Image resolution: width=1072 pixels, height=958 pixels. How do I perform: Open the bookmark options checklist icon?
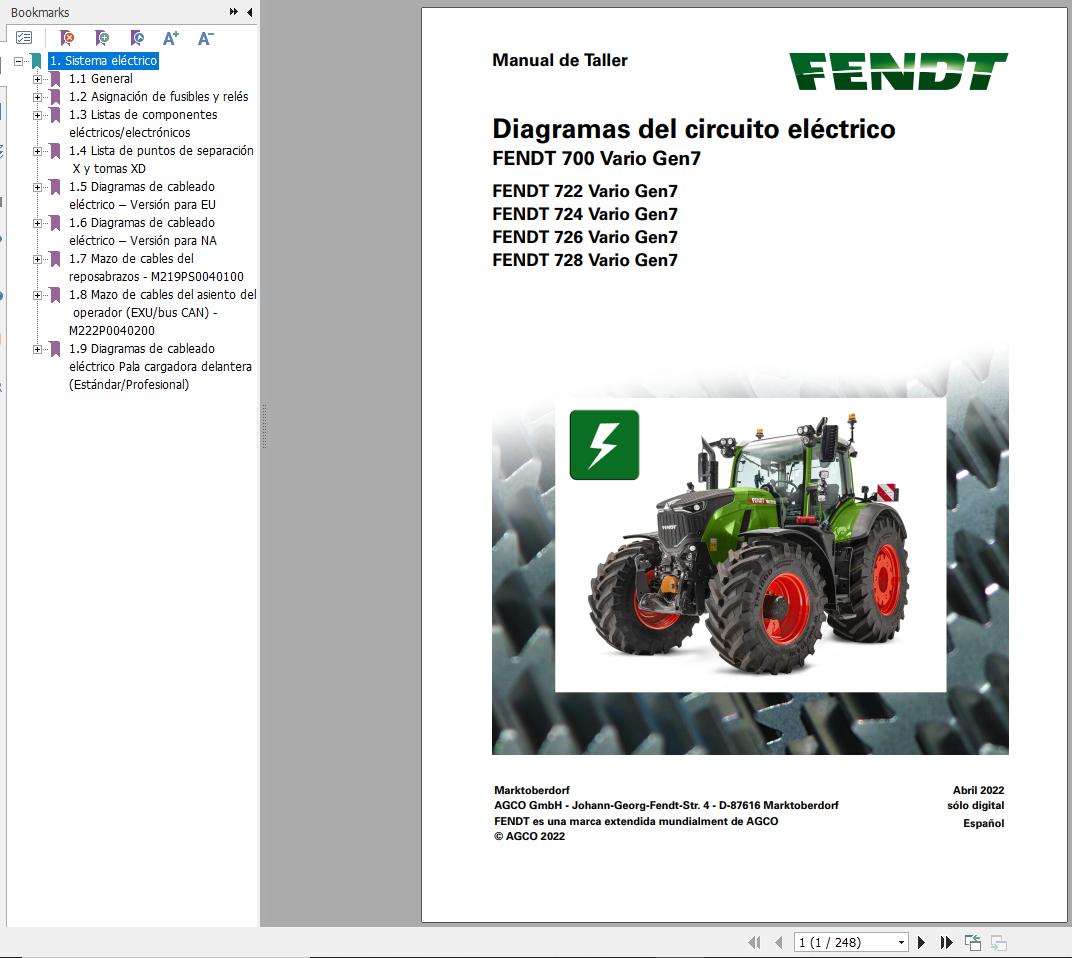coord(24,38)
